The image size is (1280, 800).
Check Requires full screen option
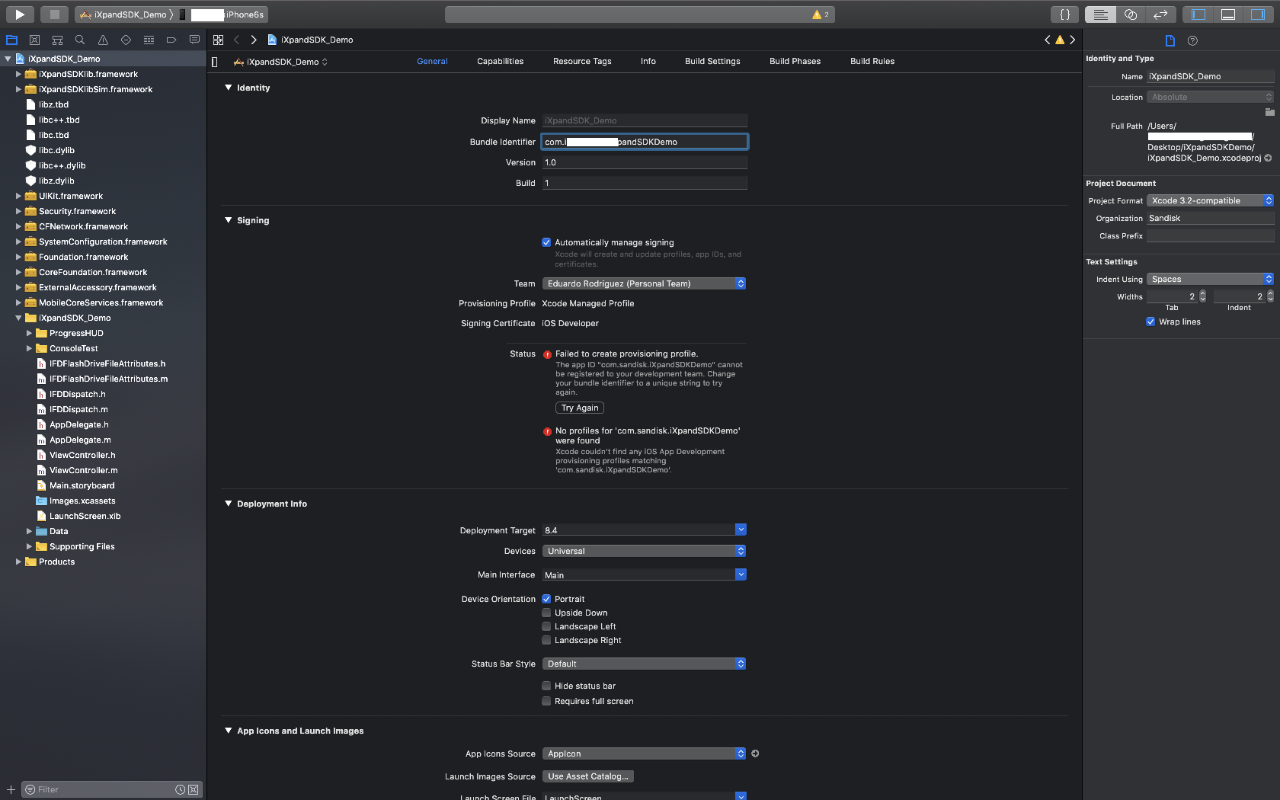point(546,701)
